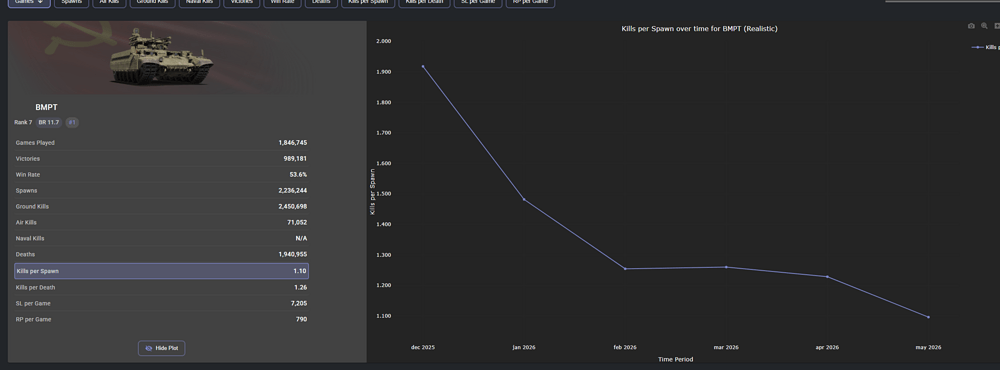
Task: Click the BMPT vehicle name
Action: (x=46, y=107)
